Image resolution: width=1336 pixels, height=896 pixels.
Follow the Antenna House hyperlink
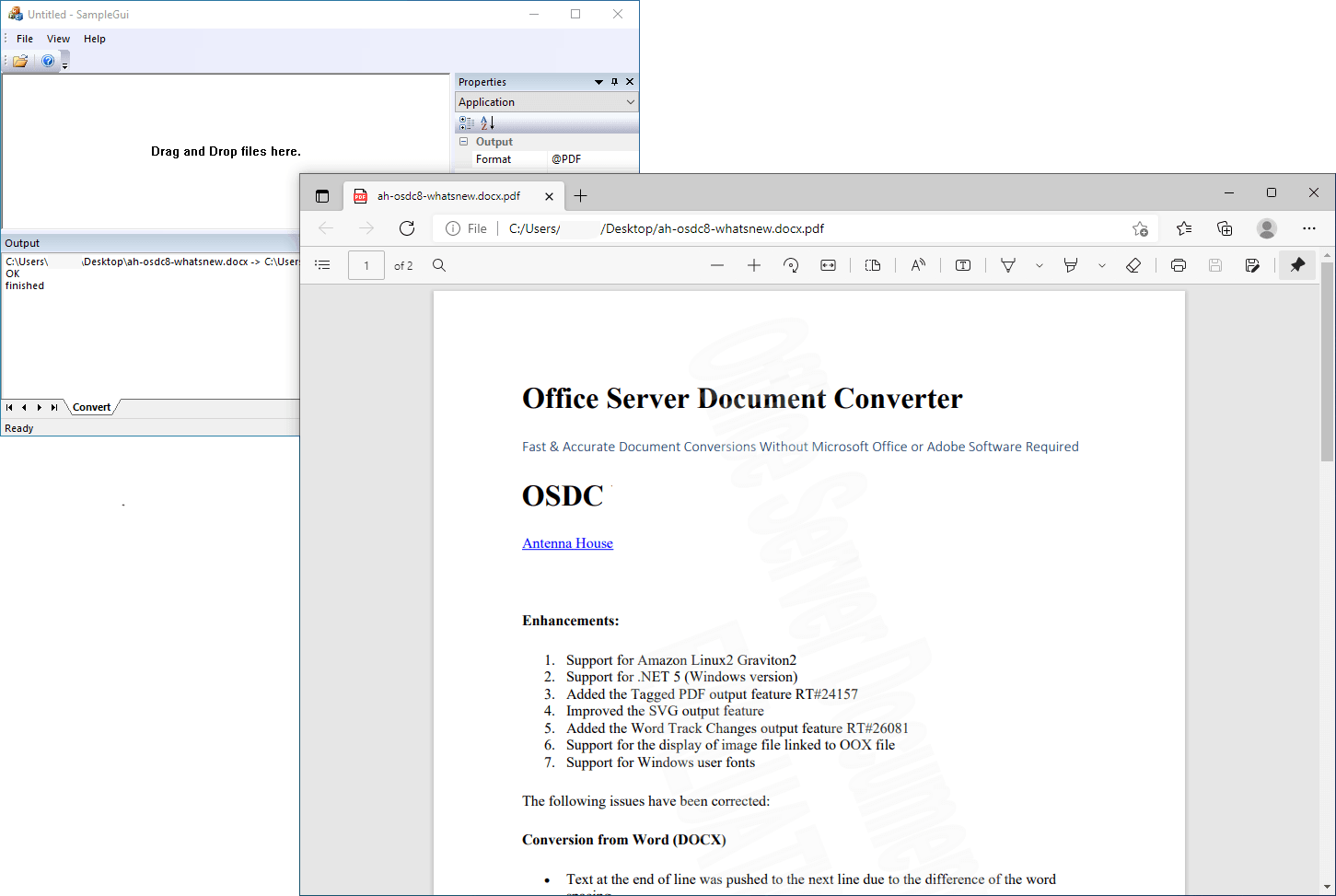[x=567, y=543]
